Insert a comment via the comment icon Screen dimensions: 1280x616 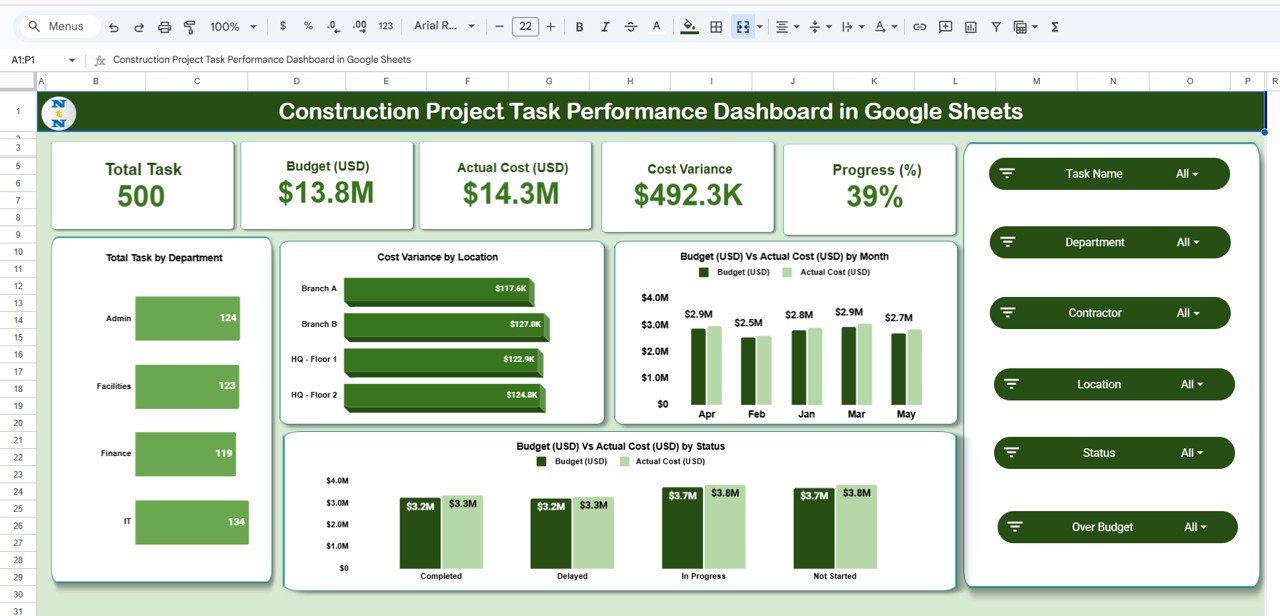point(945,27)
